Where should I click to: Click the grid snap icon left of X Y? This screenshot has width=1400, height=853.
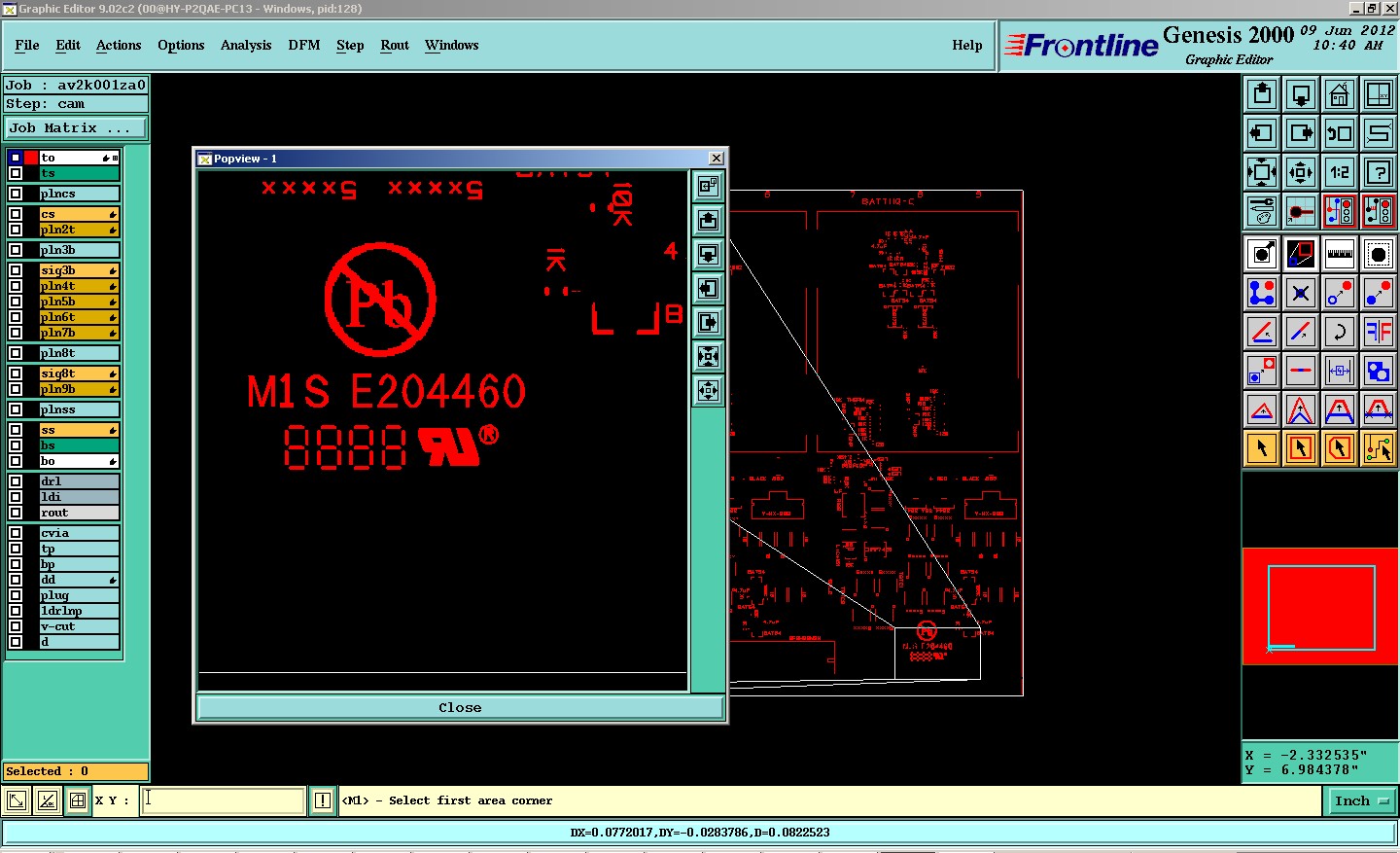(78, 801)
